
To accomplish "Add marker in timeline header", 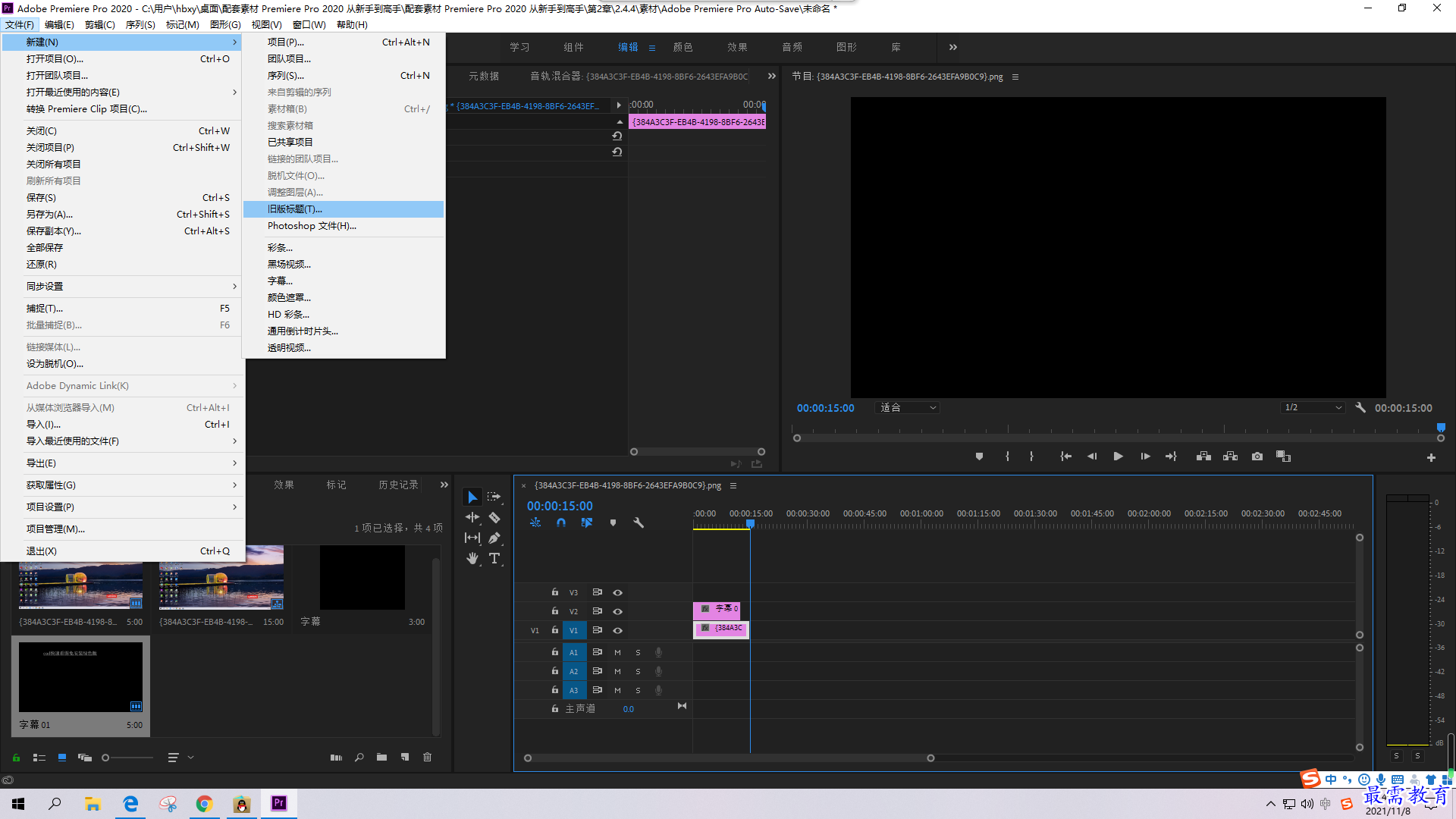I will click(613, 522).
